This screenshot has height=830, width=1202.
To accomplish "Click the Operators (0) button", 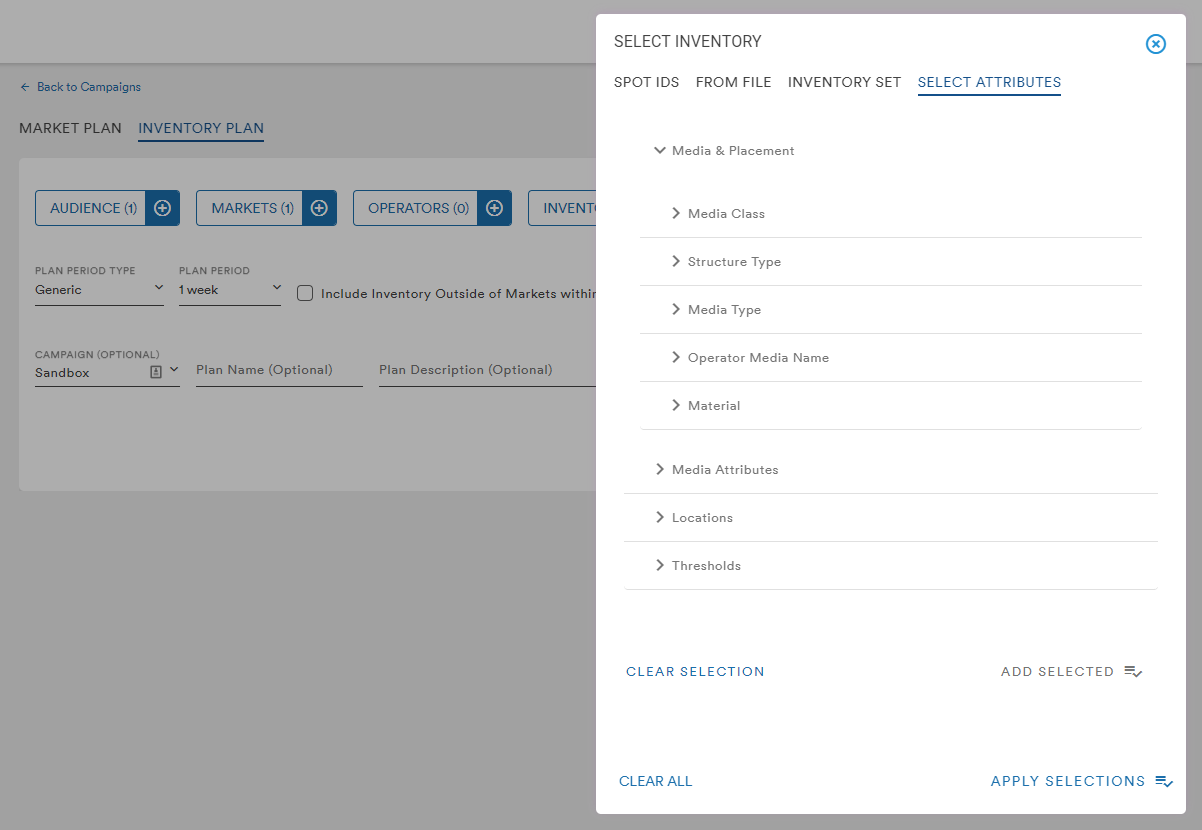I will [x=417, y=208].
